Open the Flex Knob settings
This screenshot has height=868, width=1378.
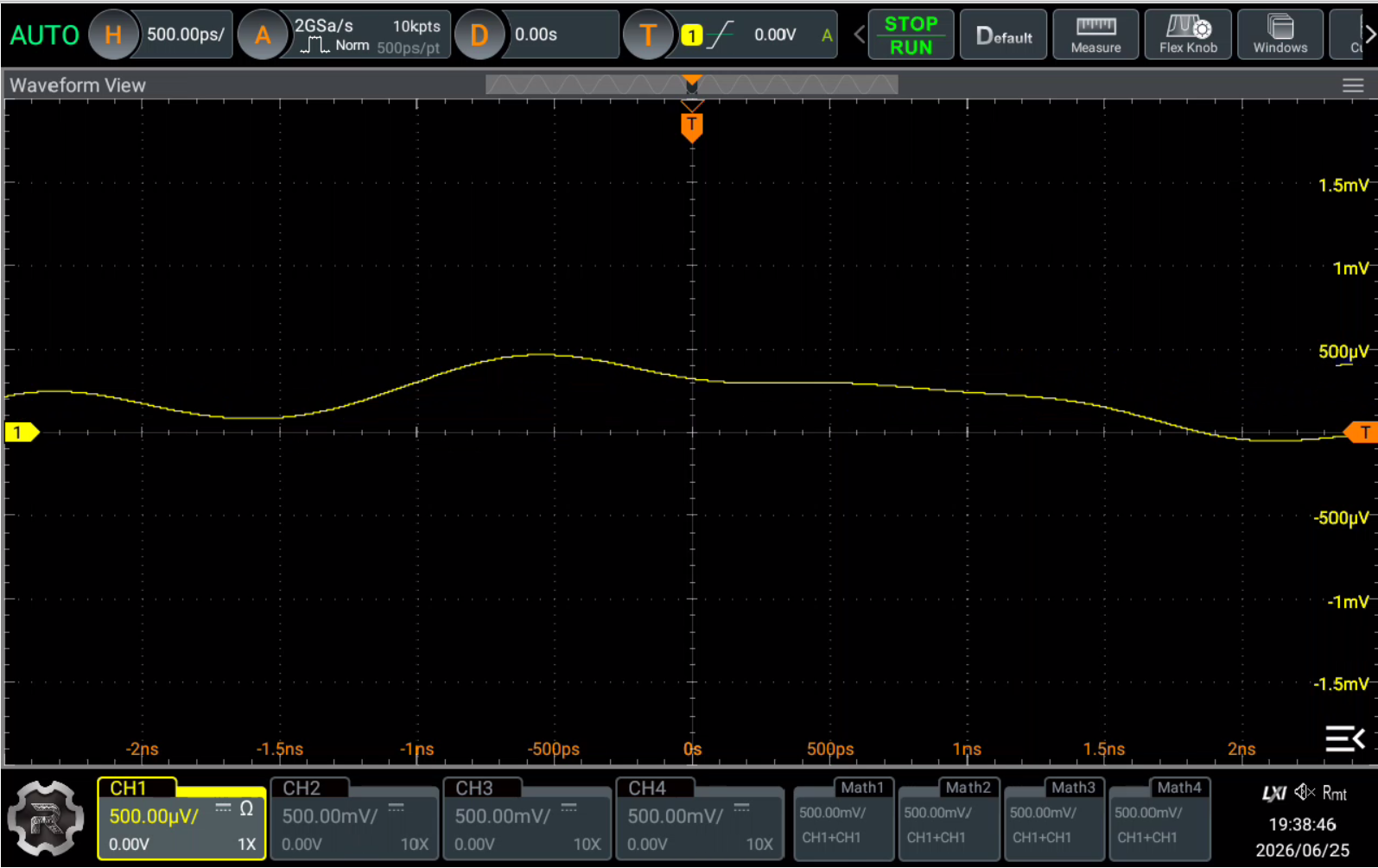click(1188, 35)
